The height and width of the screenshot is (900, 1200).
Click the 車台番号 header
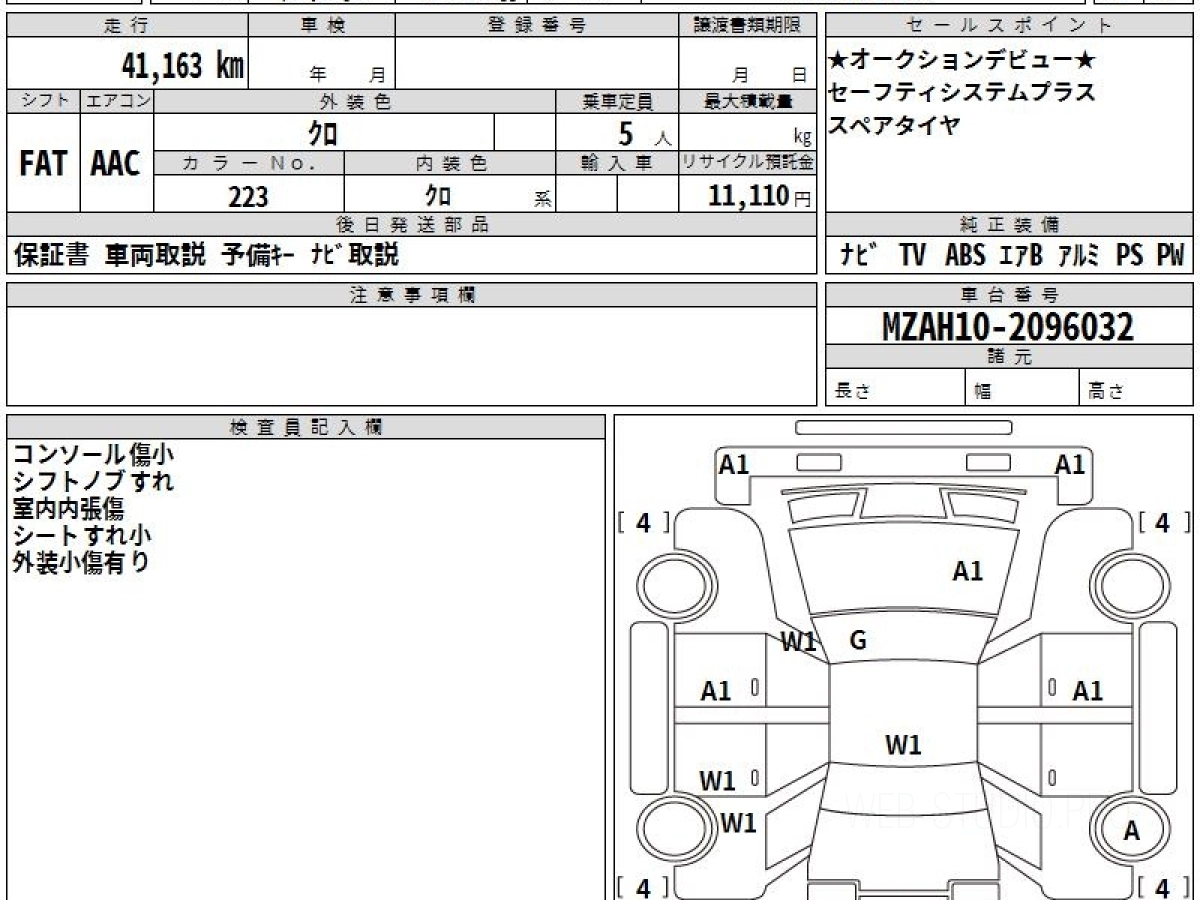click(1009, 295)
